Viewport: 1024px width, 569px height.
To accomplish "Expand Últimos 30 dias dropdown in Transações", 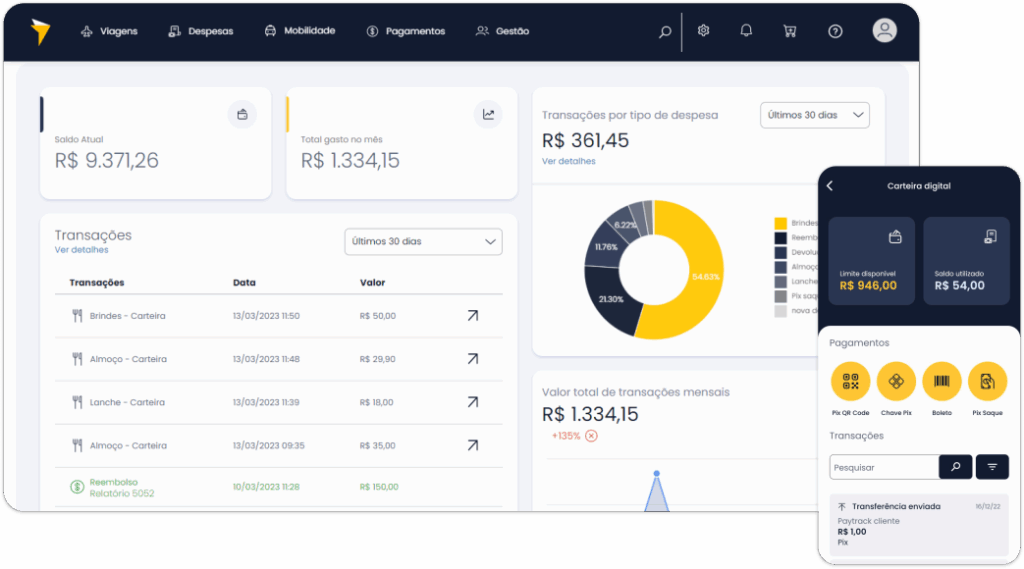I will (x=423, y=242).
